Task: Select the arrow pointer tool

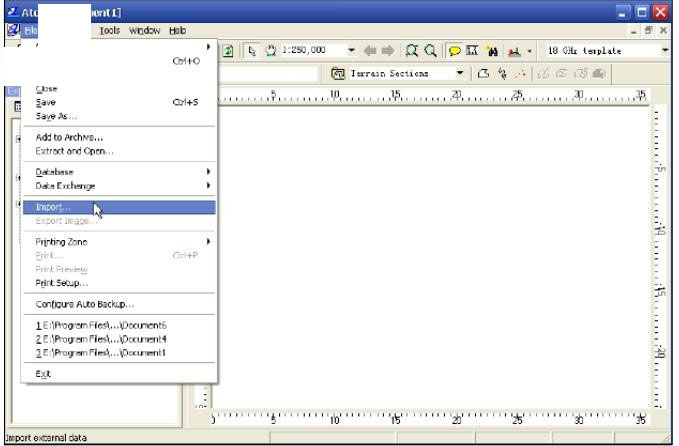Action: tap(251, 51)
